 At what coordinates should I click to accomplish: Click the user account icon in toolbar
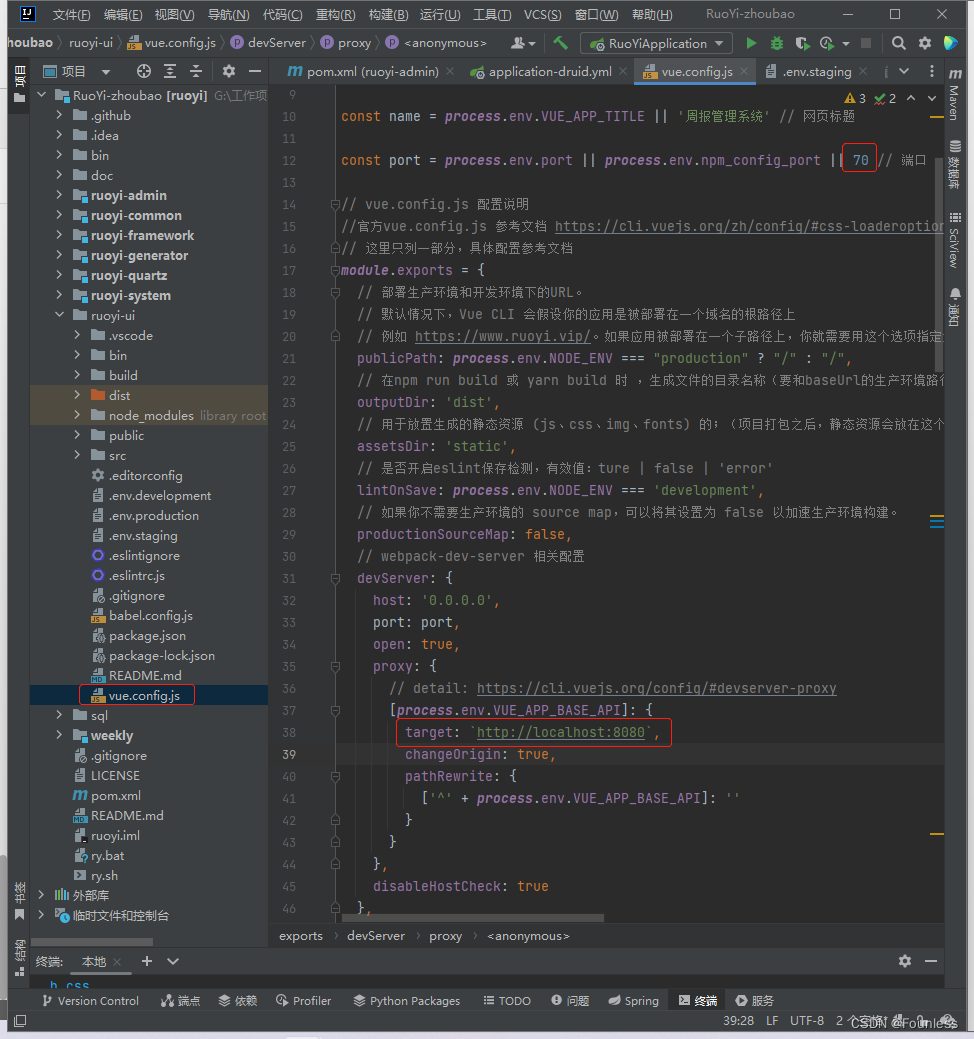523,43
